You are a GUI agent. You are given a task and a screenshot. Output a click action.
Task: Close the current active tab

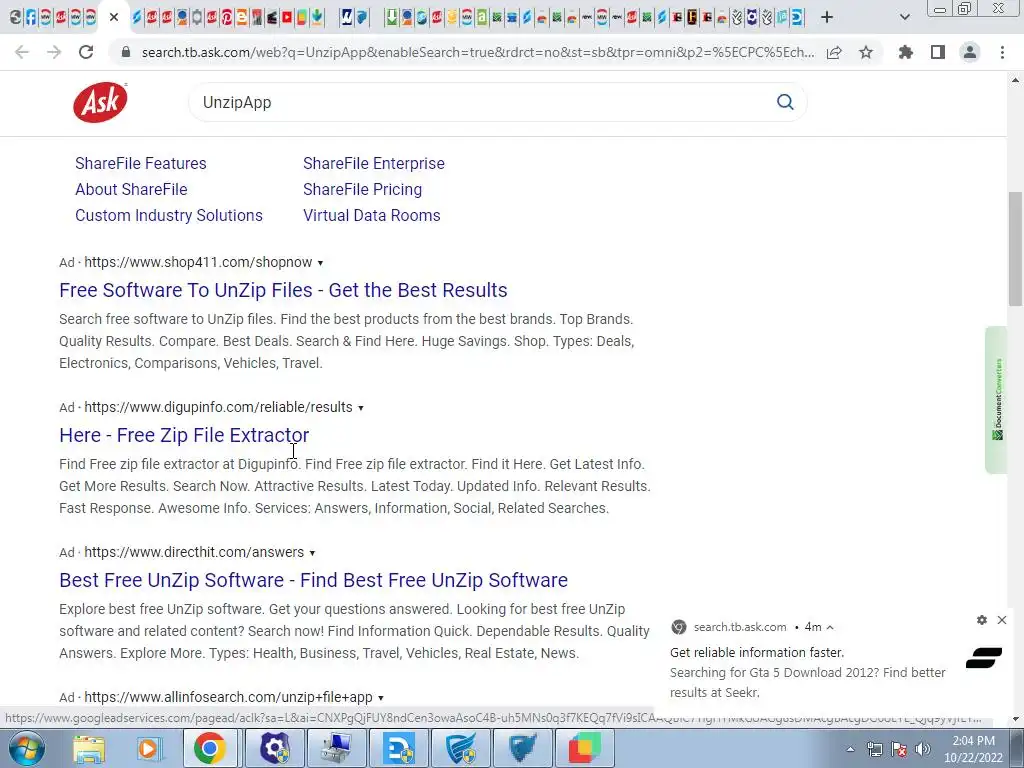click(114, 18)
